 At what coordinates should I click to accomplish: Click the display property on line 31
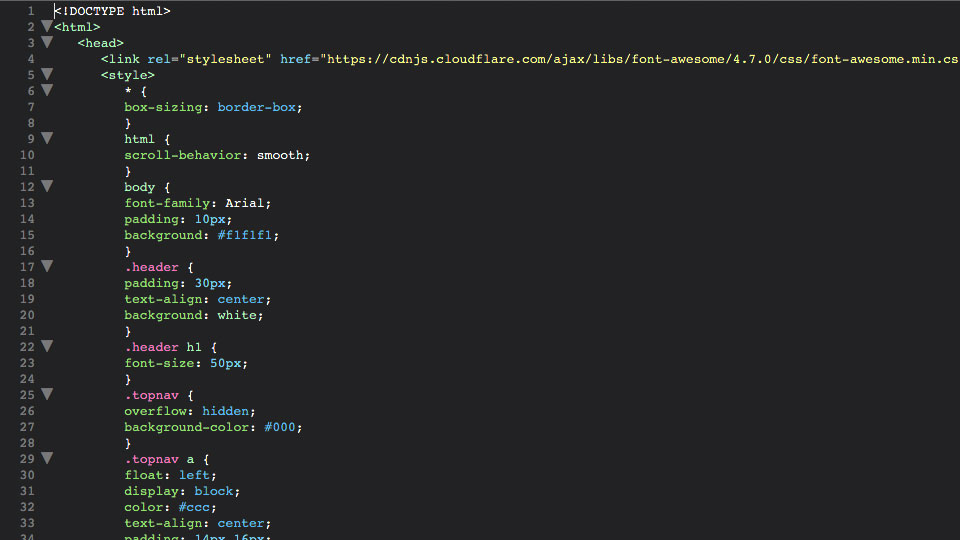151,492
